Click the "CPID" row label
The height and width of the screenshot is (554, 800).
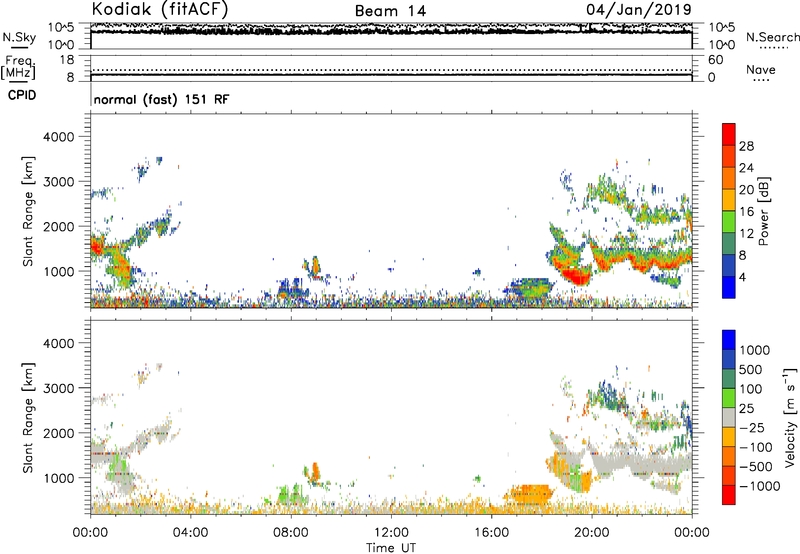pyautogui.click(x=22, y=95)
